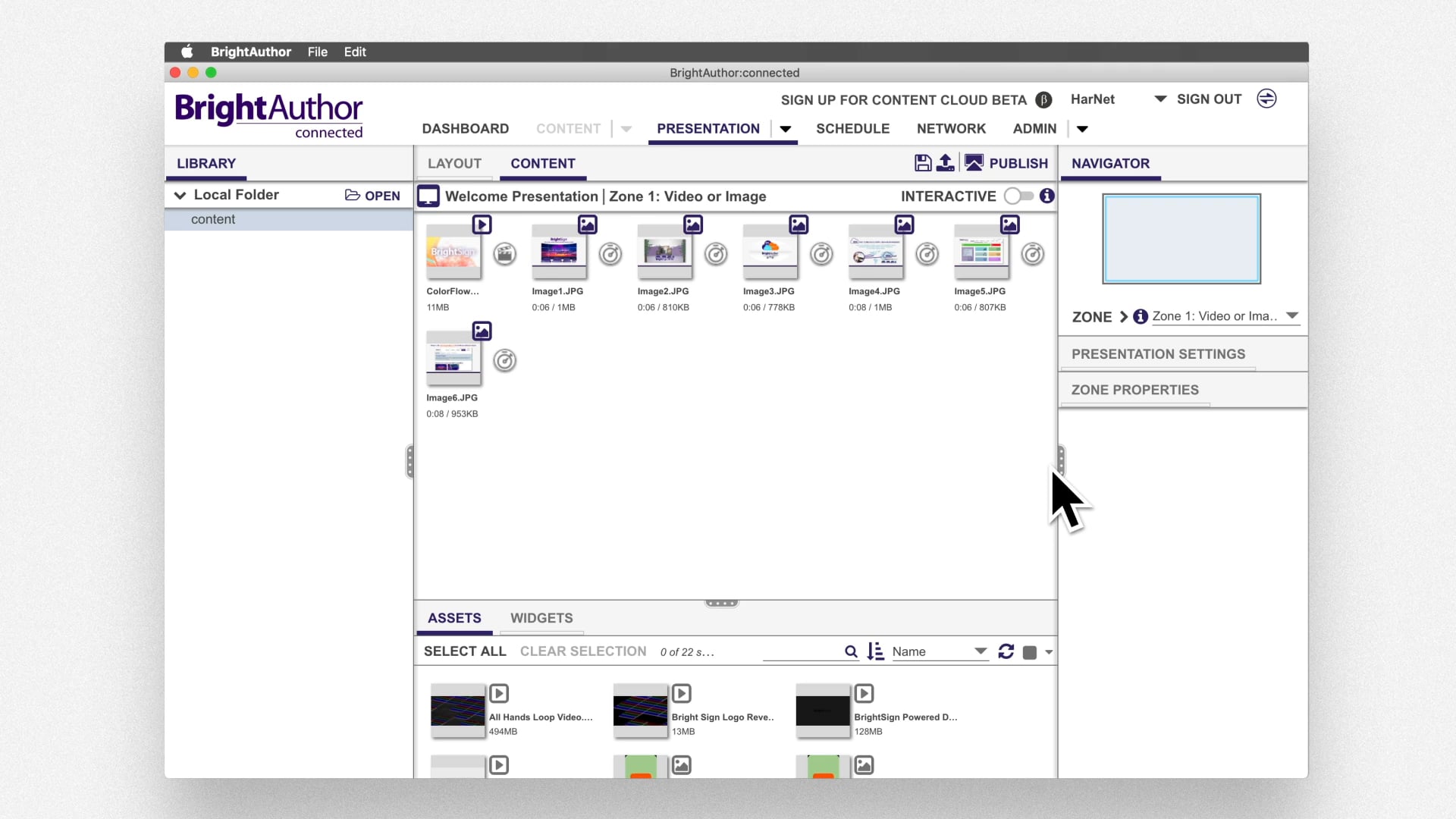Viewport: 1456px width, 819px height.
Task: Click the content folder in the library tree
Action: tap(213, 219)
